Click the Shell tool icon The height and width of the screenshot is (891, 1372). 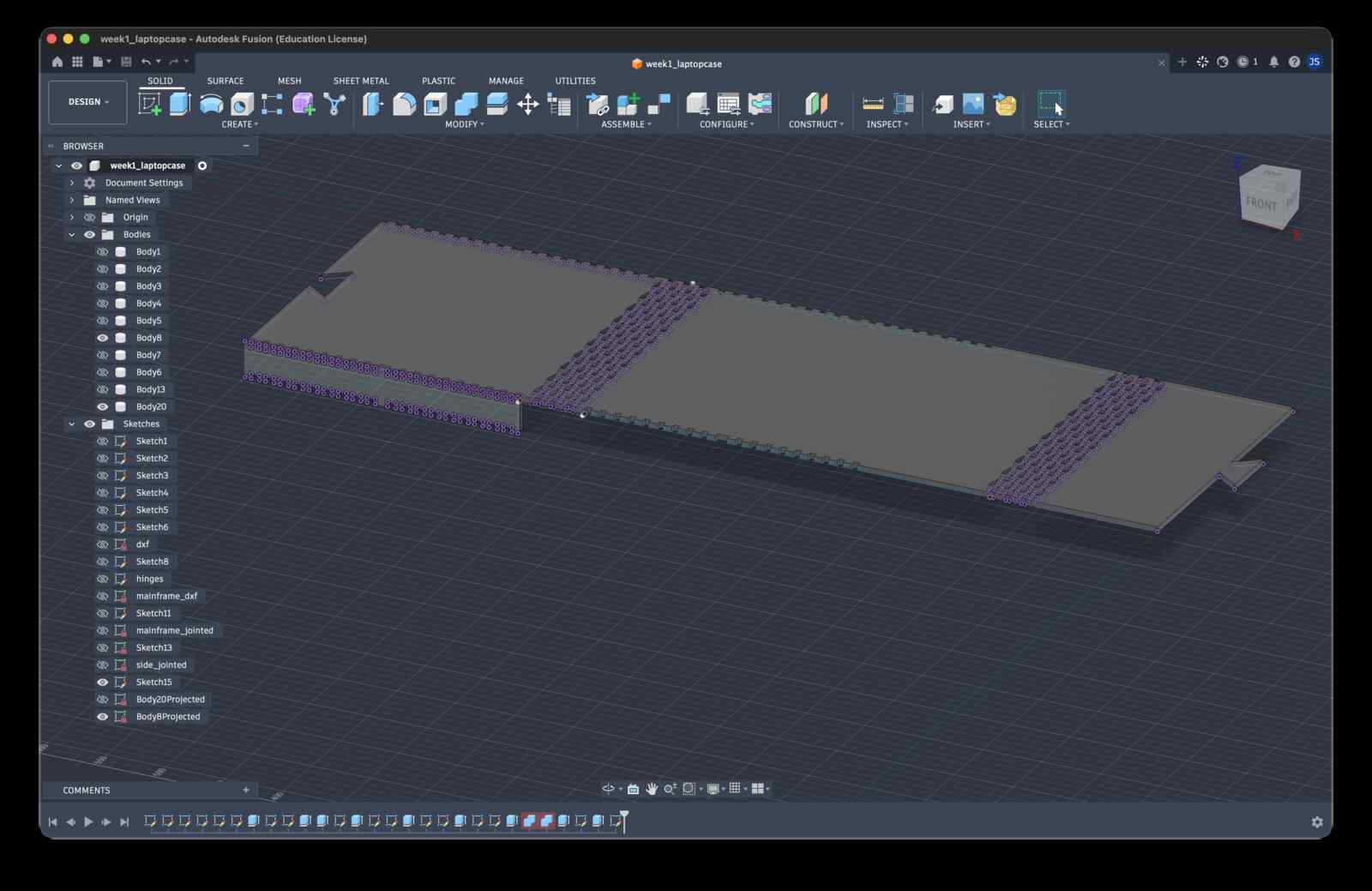tap(435, 104)
